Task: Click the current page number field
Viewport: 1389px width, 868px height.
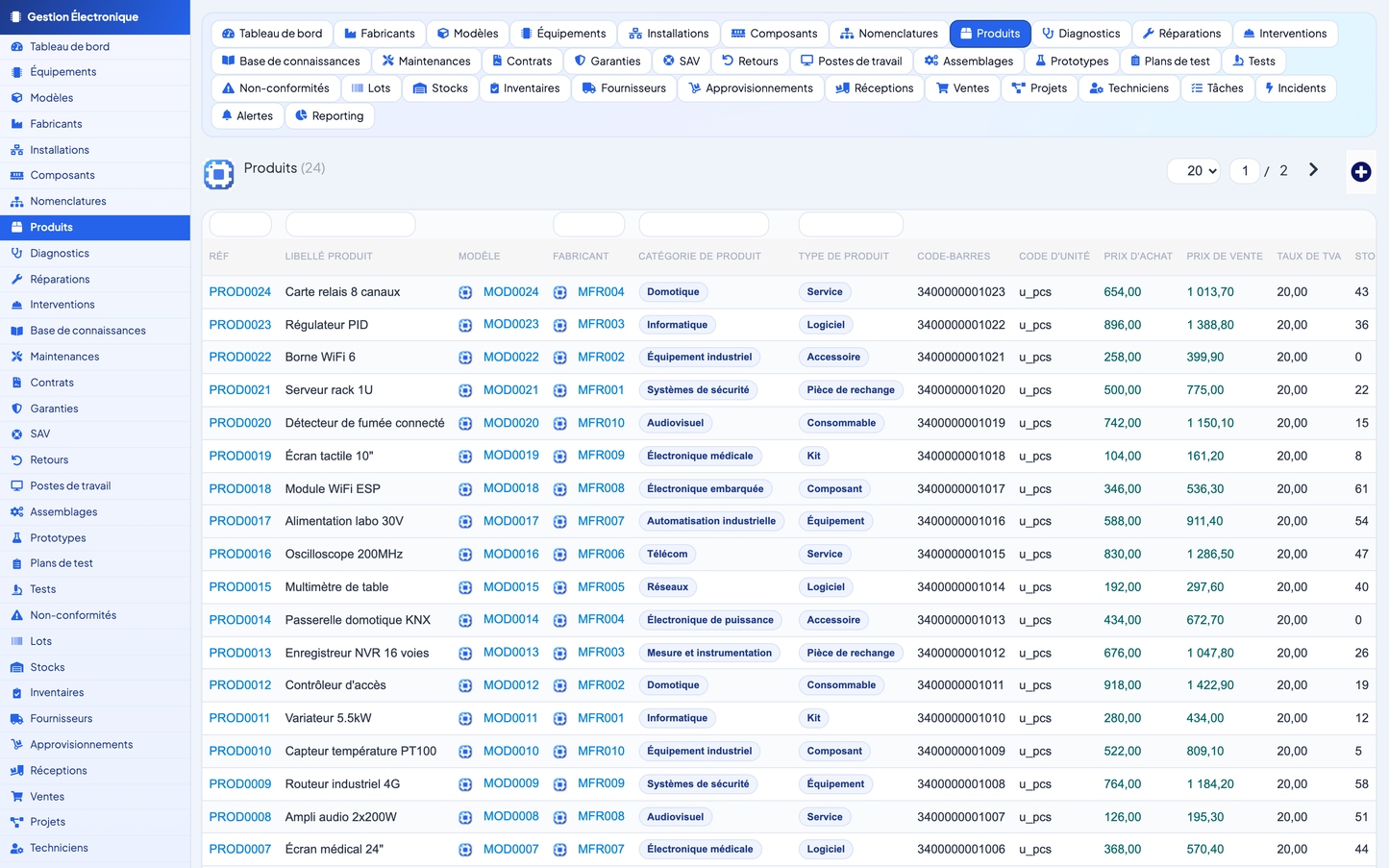Action: pos(1245,170)
